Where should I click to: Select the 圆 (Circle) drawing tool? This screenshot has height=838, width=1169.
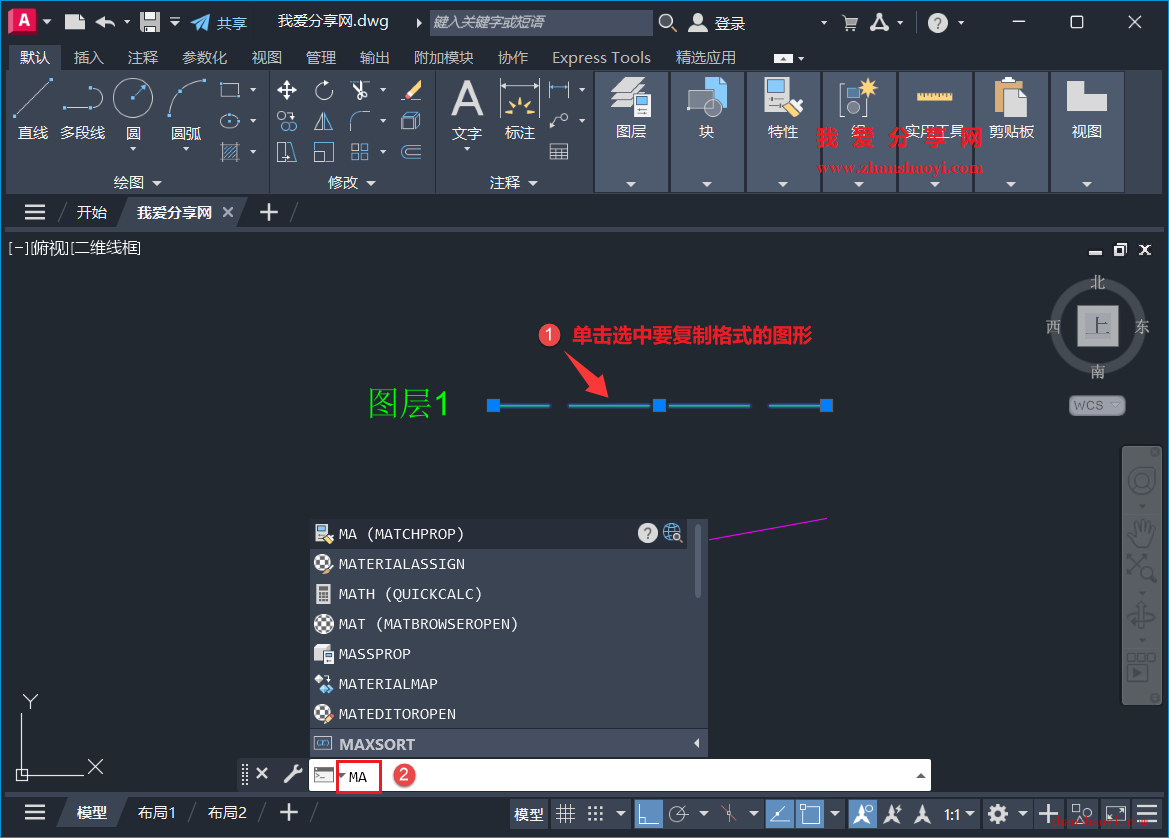tap(132, 97)
